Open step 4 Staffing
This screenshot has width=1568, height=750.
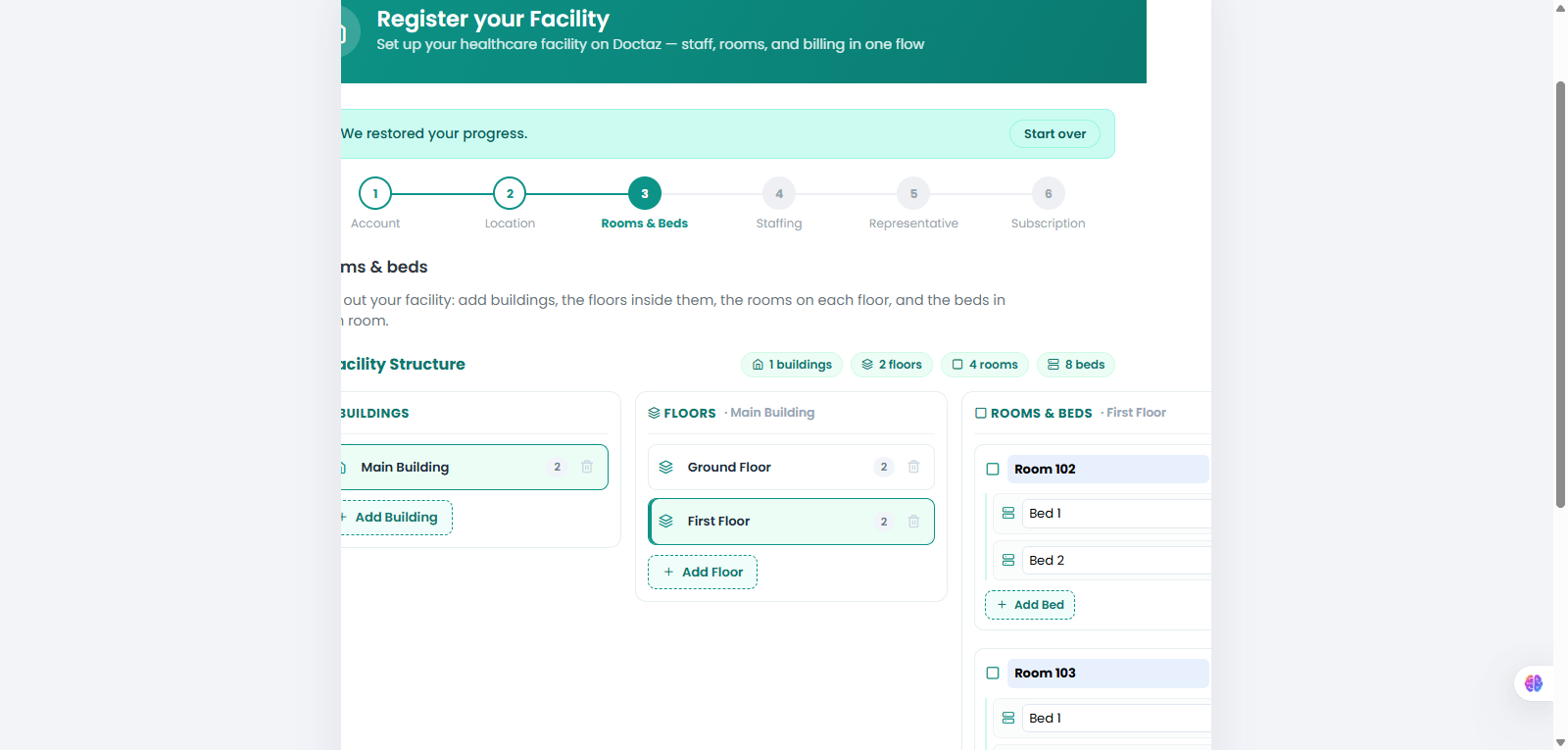[779, 193]
